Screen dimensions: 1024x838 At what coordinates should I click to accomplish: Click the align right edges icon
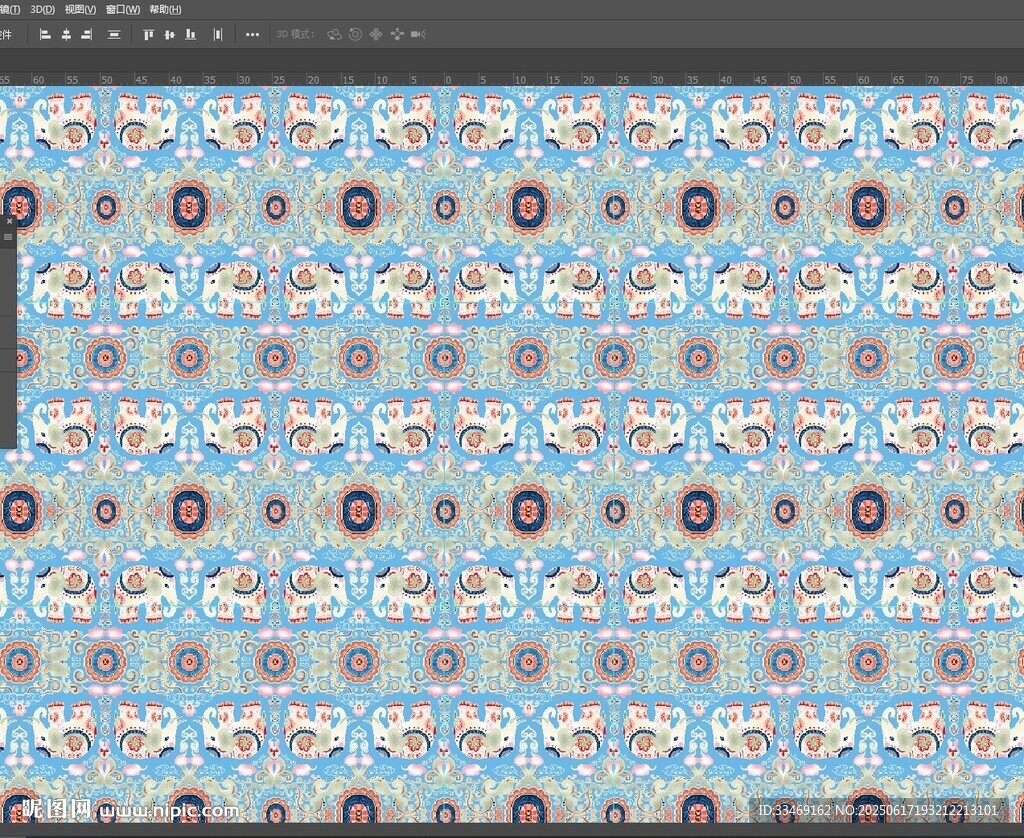(x=87, y=34)
